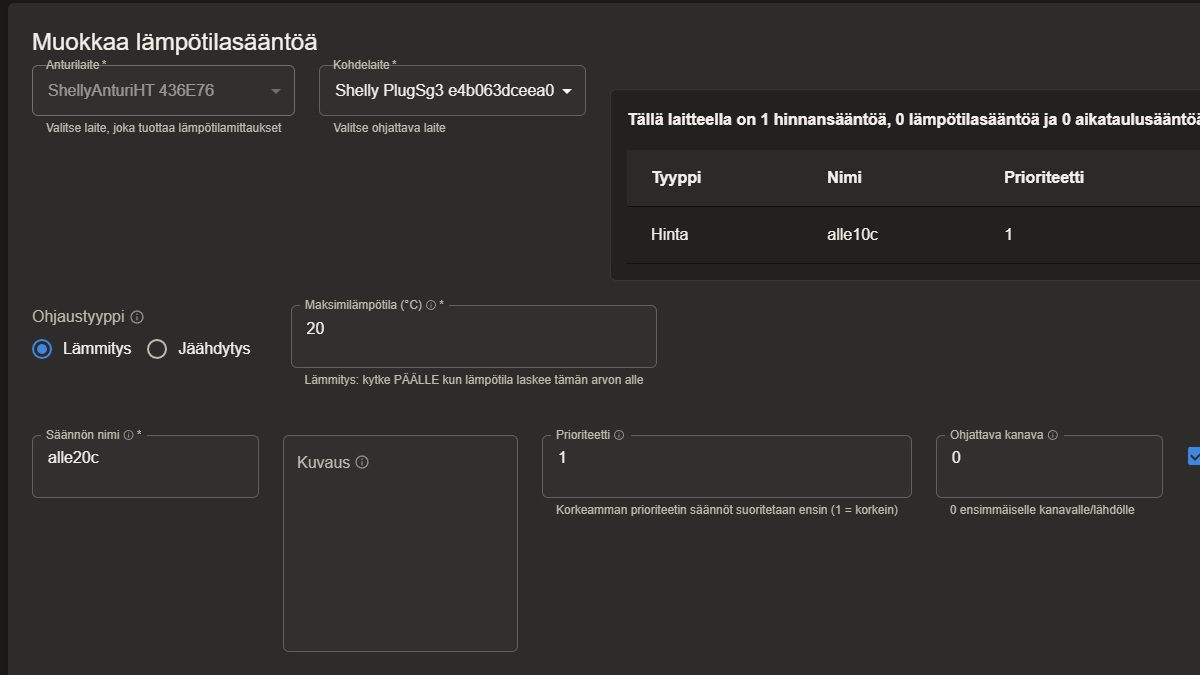The image size is (1200, 675).
Task: Click into the Kuvaus description box
Action: tap(400, 560)
